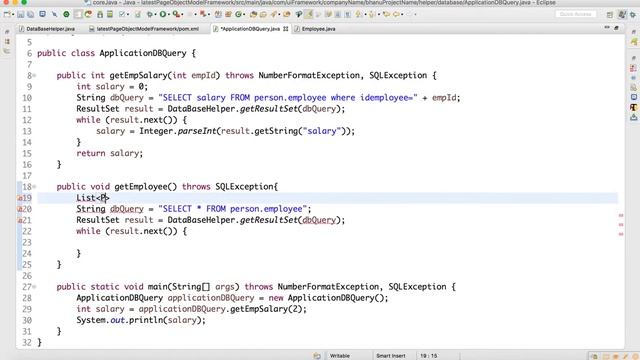Open the Debug configurations dropdown arrow

tap(156, 14)
